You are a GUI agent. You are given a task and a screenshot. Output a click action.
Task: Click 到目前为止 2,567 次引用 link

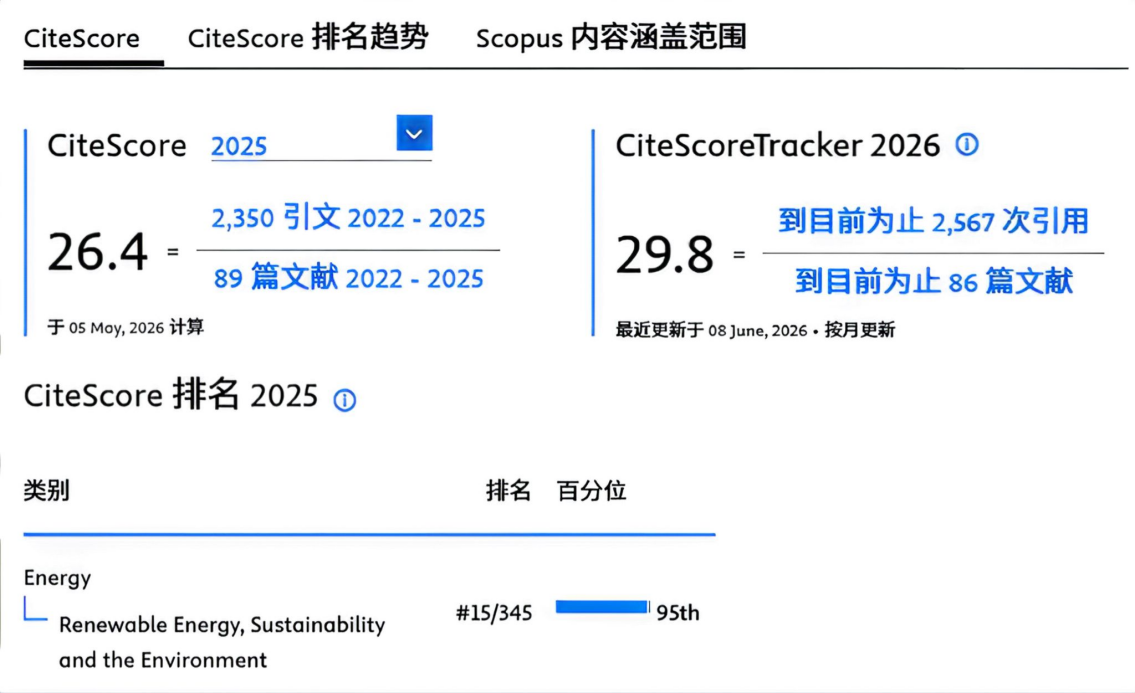pos(933,222)
